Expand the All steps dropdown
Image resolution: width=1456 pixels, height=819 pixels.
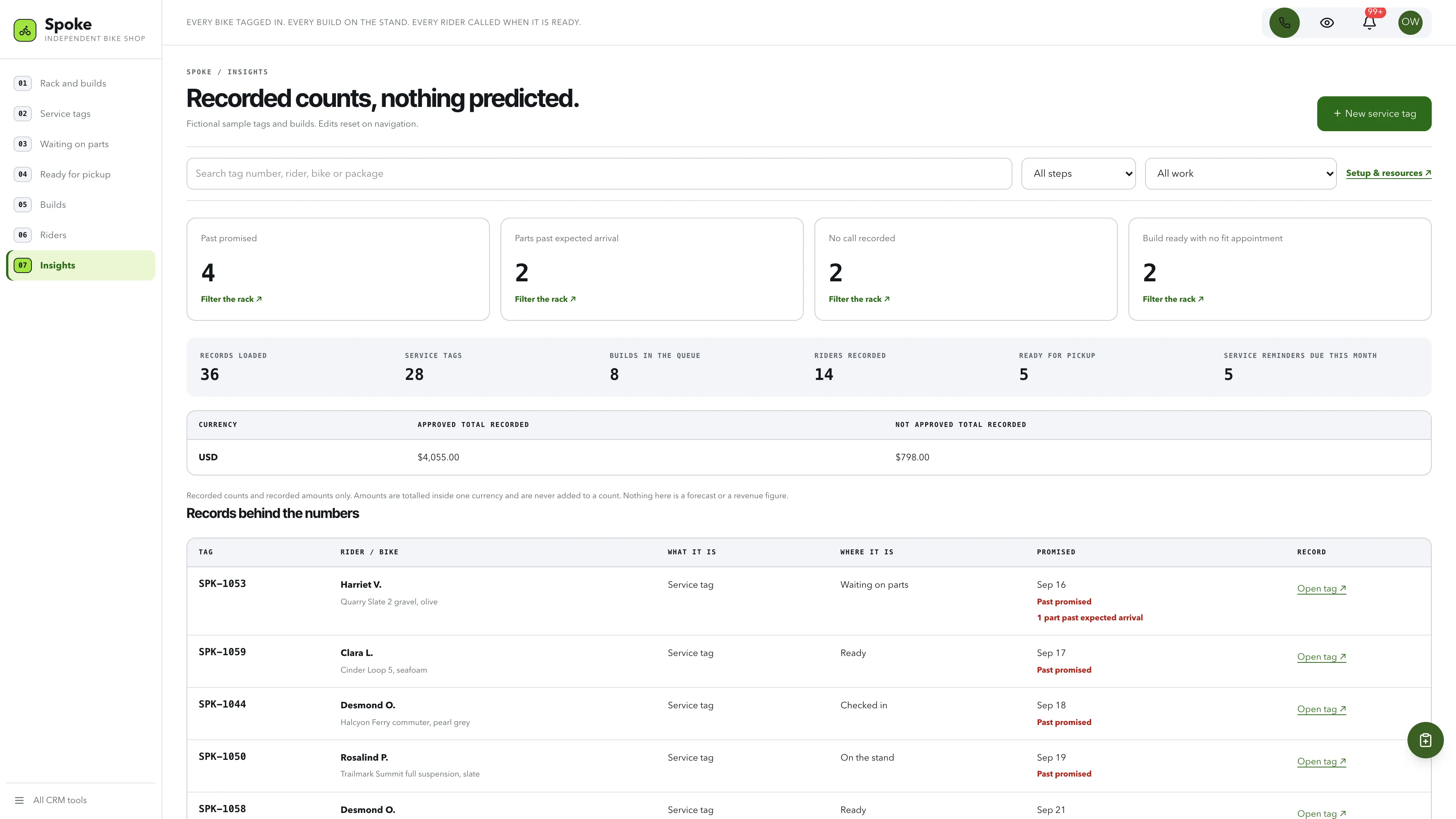(x=1078, y=174)
